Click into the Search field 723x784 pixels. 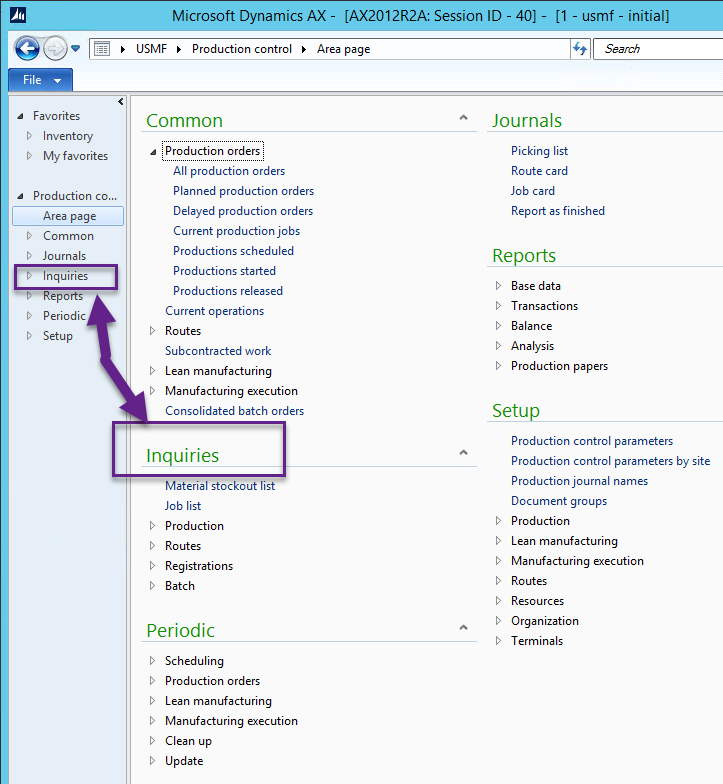pyautogui.click(x=658, y=49)
